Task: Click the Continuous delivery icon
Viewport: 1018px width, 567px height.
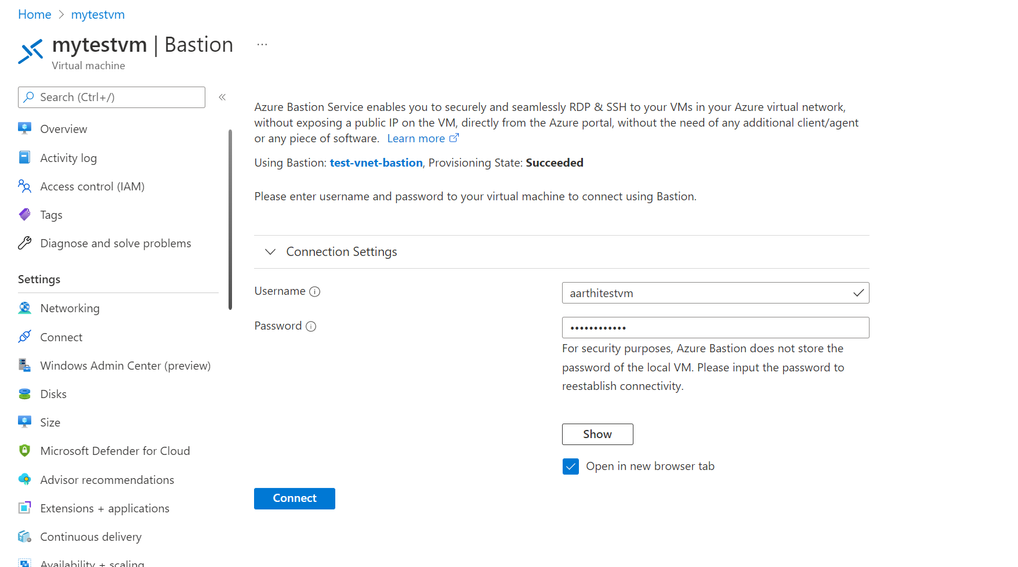Action: [25, 536]
